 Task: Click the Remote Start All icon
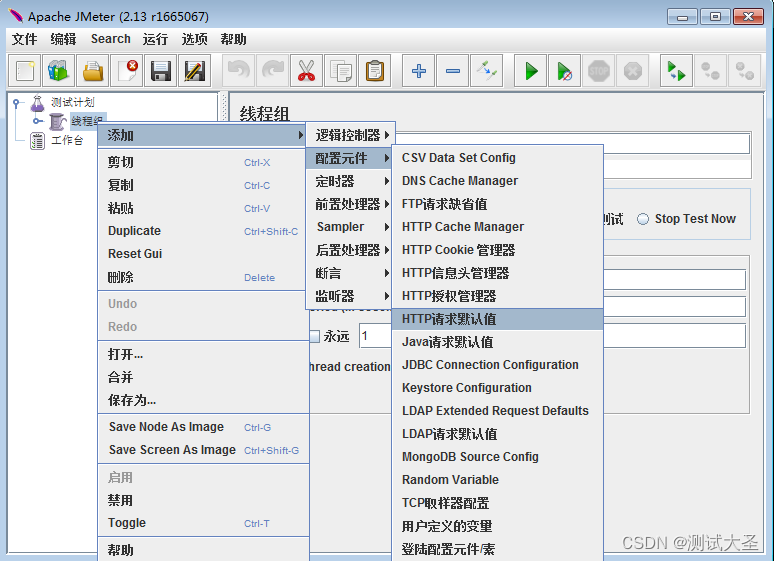click(676, 71)
